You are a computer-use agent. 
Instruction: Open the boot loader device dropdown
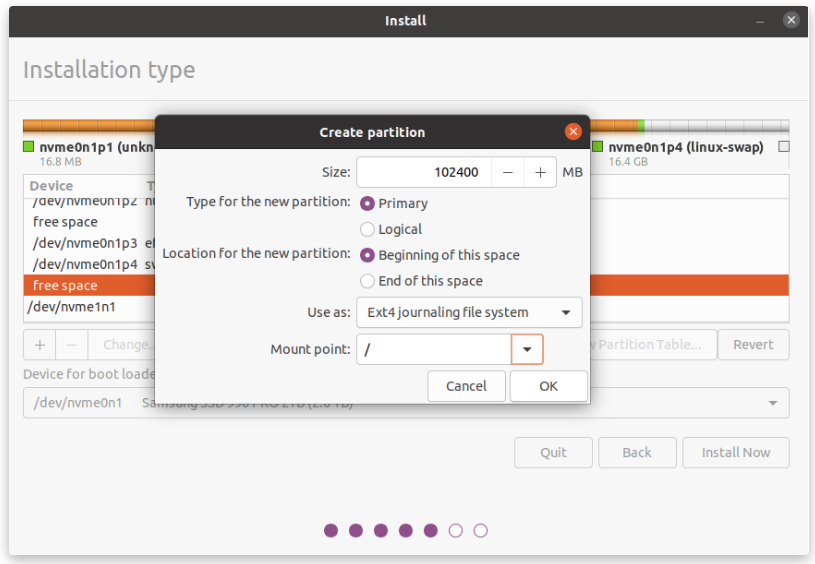click(x=772, y=403)
